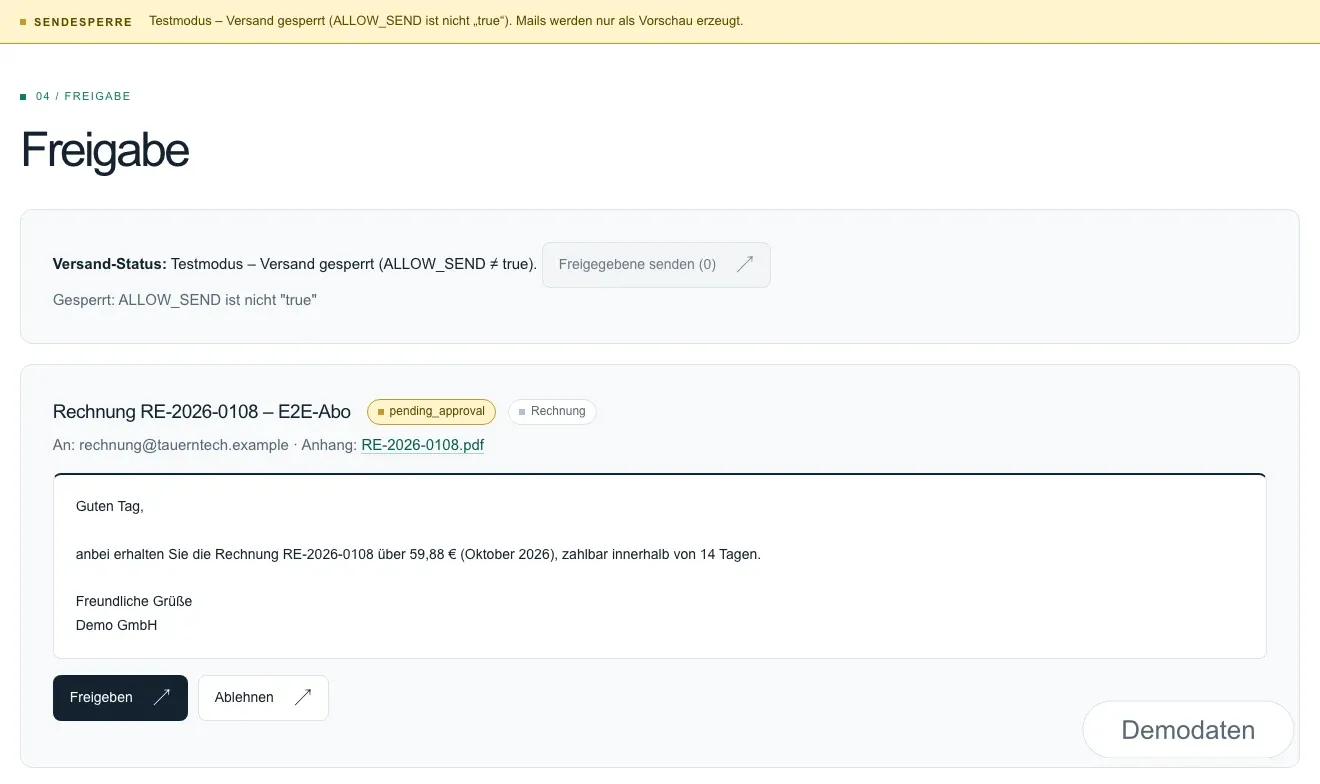Click Freigegebene senden (0) button
Viewport: 1320px width, 784px height.
pos(656,265)
